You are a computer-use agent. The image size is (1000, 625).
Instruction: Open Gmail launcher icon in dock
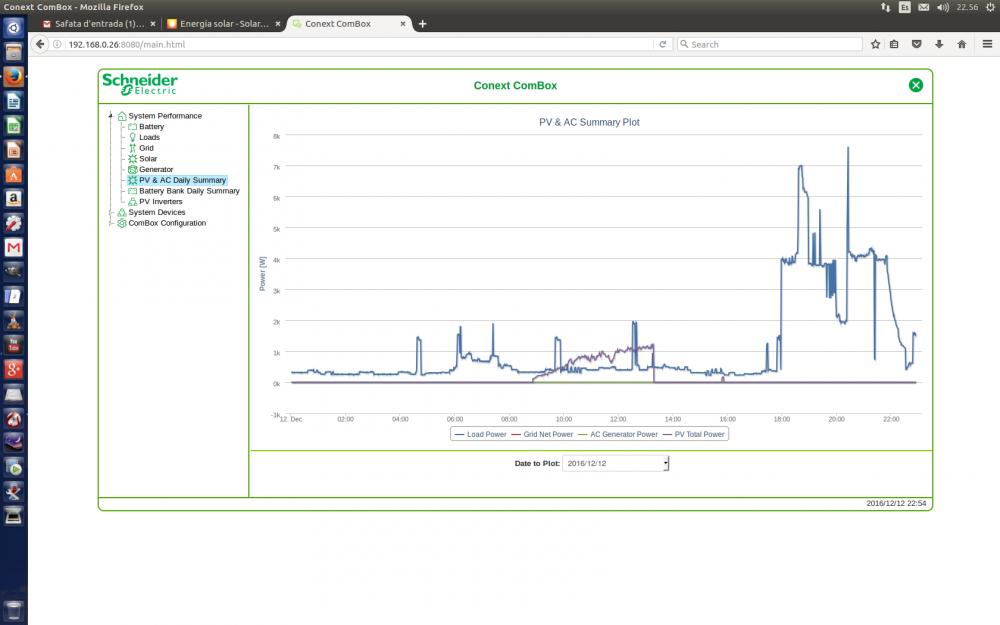pyautogui.click(x=13, y=247)
